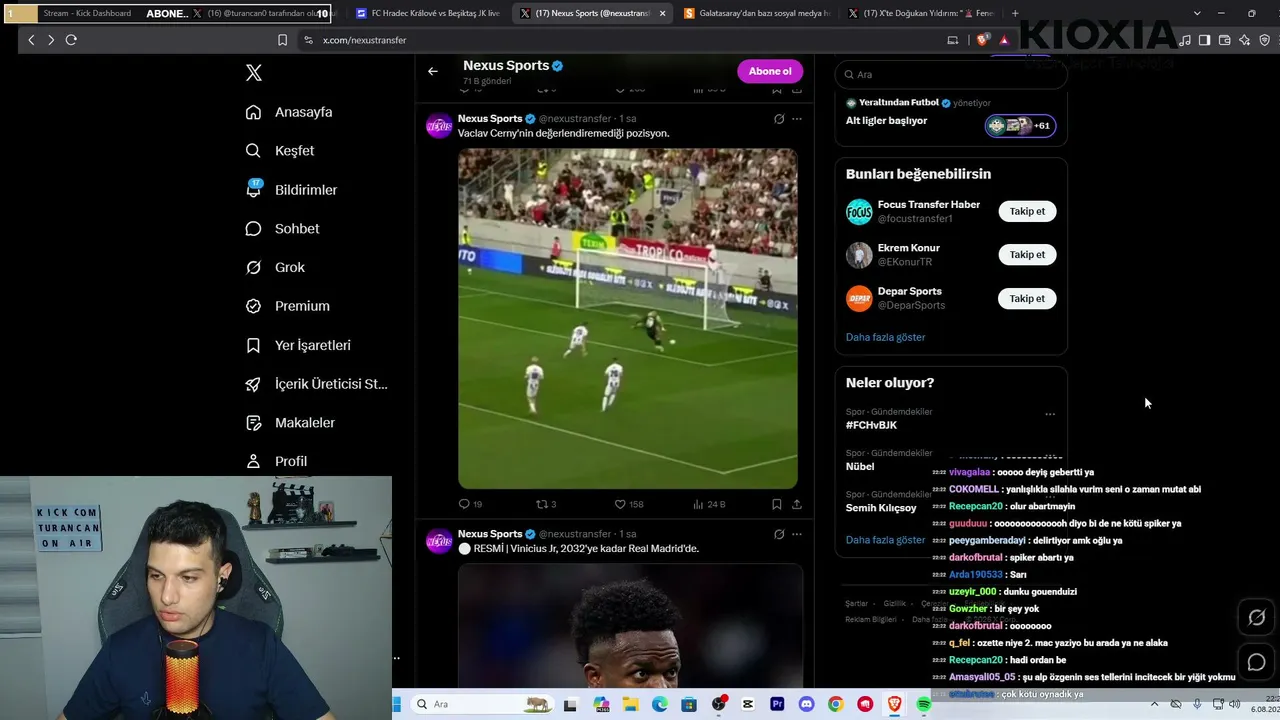Screen dimensions: 1280x720
Task: Focus the Ara search field on X
Action: tap(951, 74)
